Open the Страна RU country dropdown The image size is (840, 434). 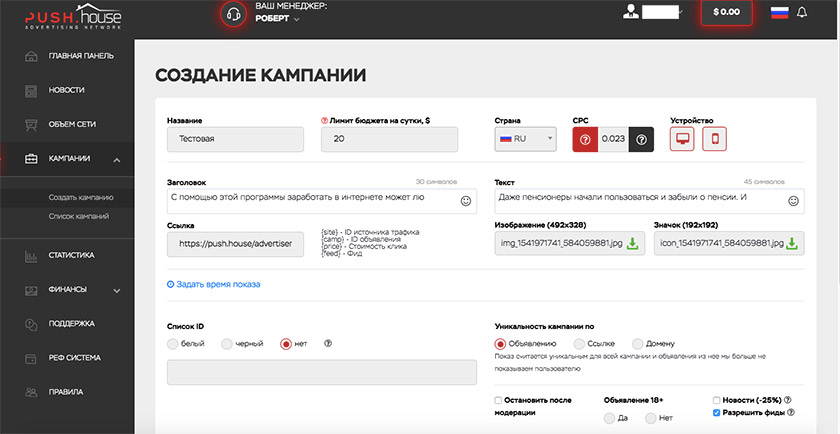(x=526, y=139)
